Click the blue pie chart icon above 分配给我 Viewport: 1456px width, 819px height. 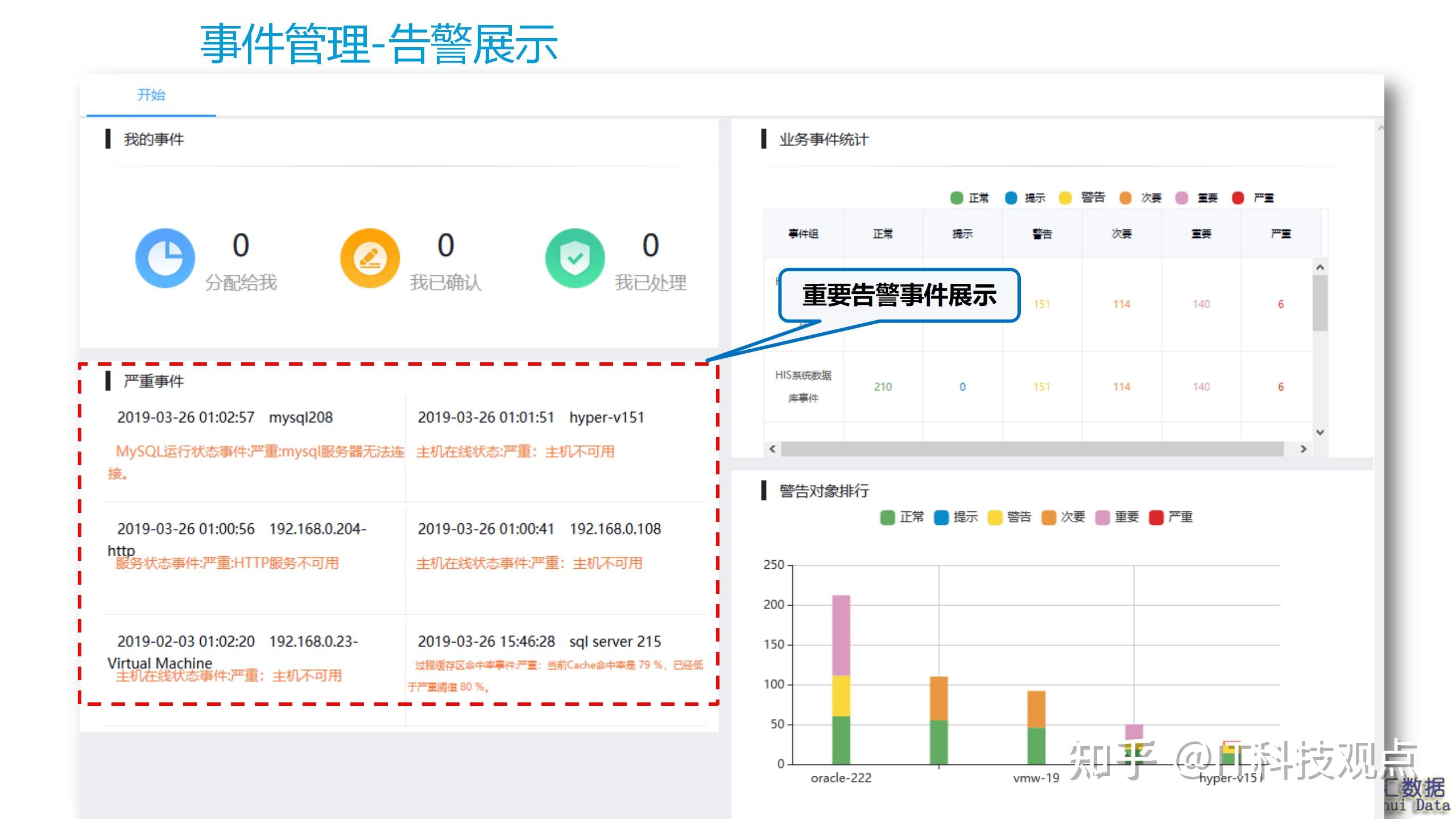164,257
